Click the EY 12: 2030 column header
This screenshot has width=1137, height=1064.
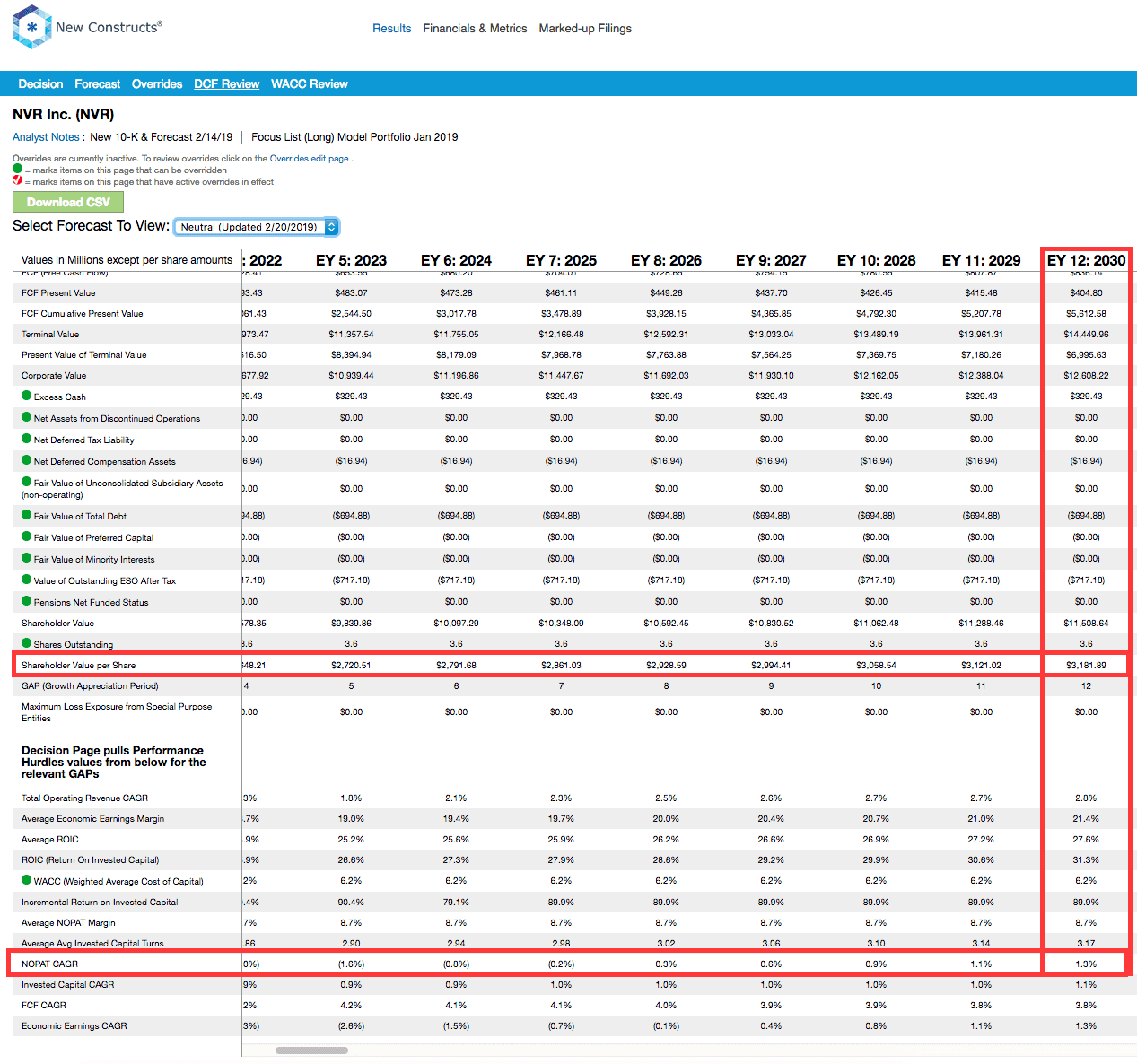tap(1086, 260)
